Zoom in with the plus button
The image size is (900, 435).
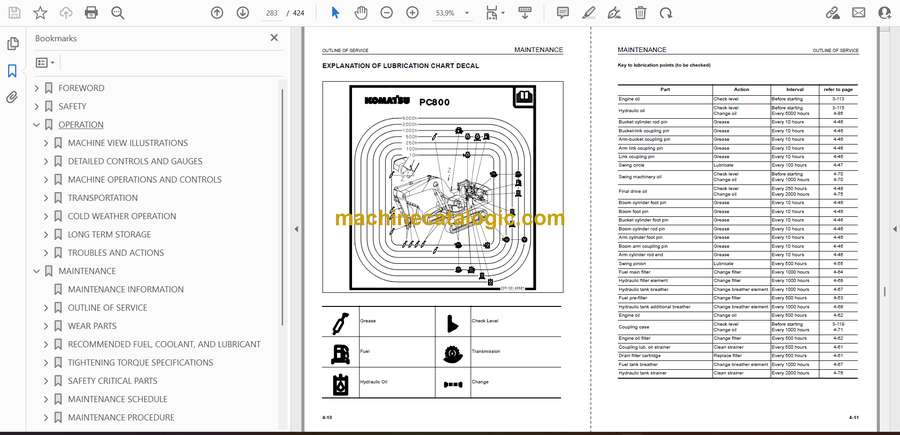click(x=412, y=13)
